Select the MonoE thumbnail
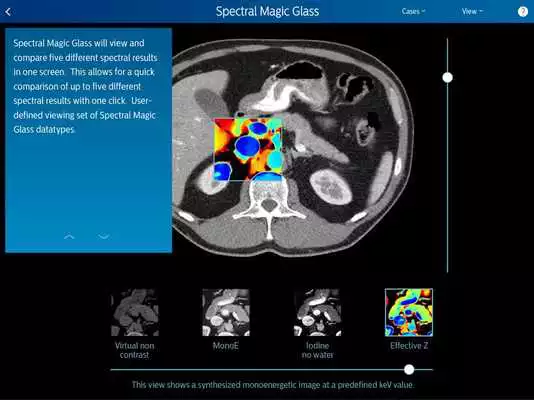 [x=226, y=313]
